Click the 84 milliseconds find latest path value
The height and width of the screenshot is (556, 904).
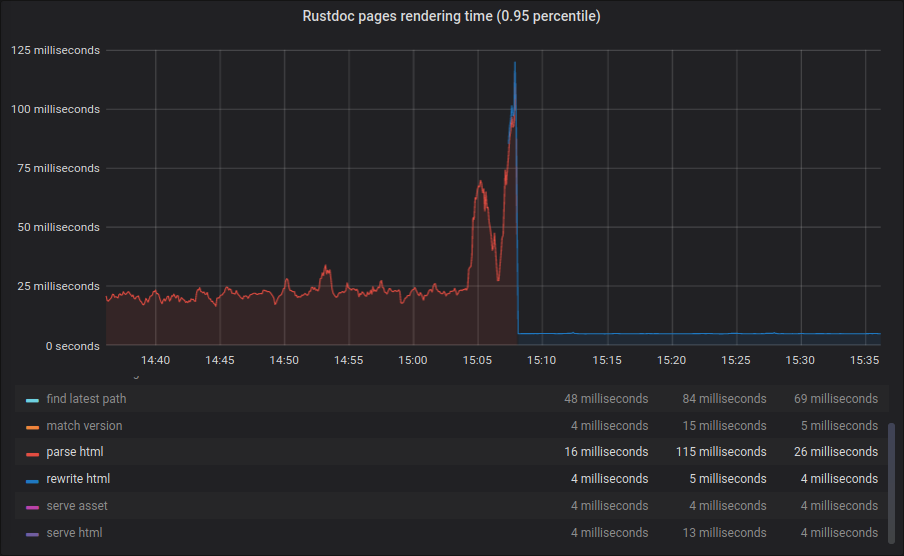pyautogui.click(x=724, y=399)
